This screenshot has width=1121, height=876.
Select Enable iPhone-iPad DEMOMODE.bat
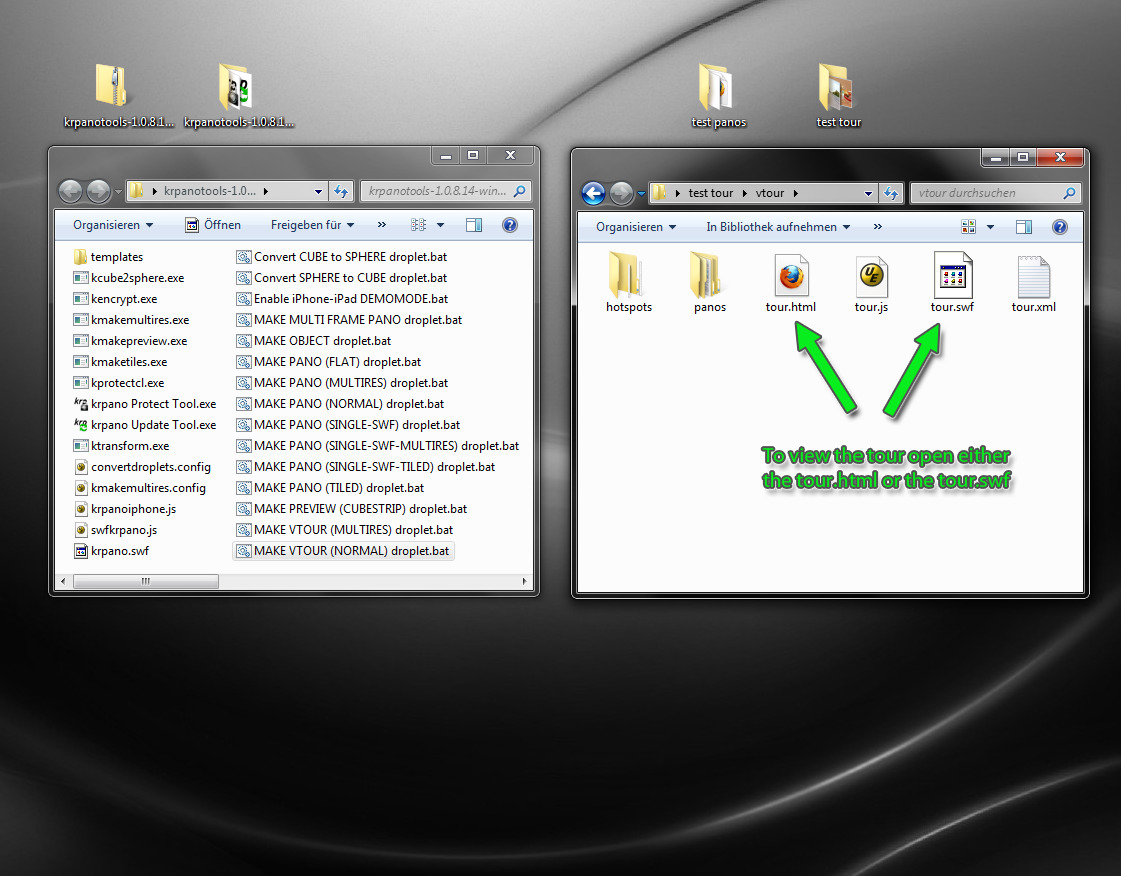342,299
